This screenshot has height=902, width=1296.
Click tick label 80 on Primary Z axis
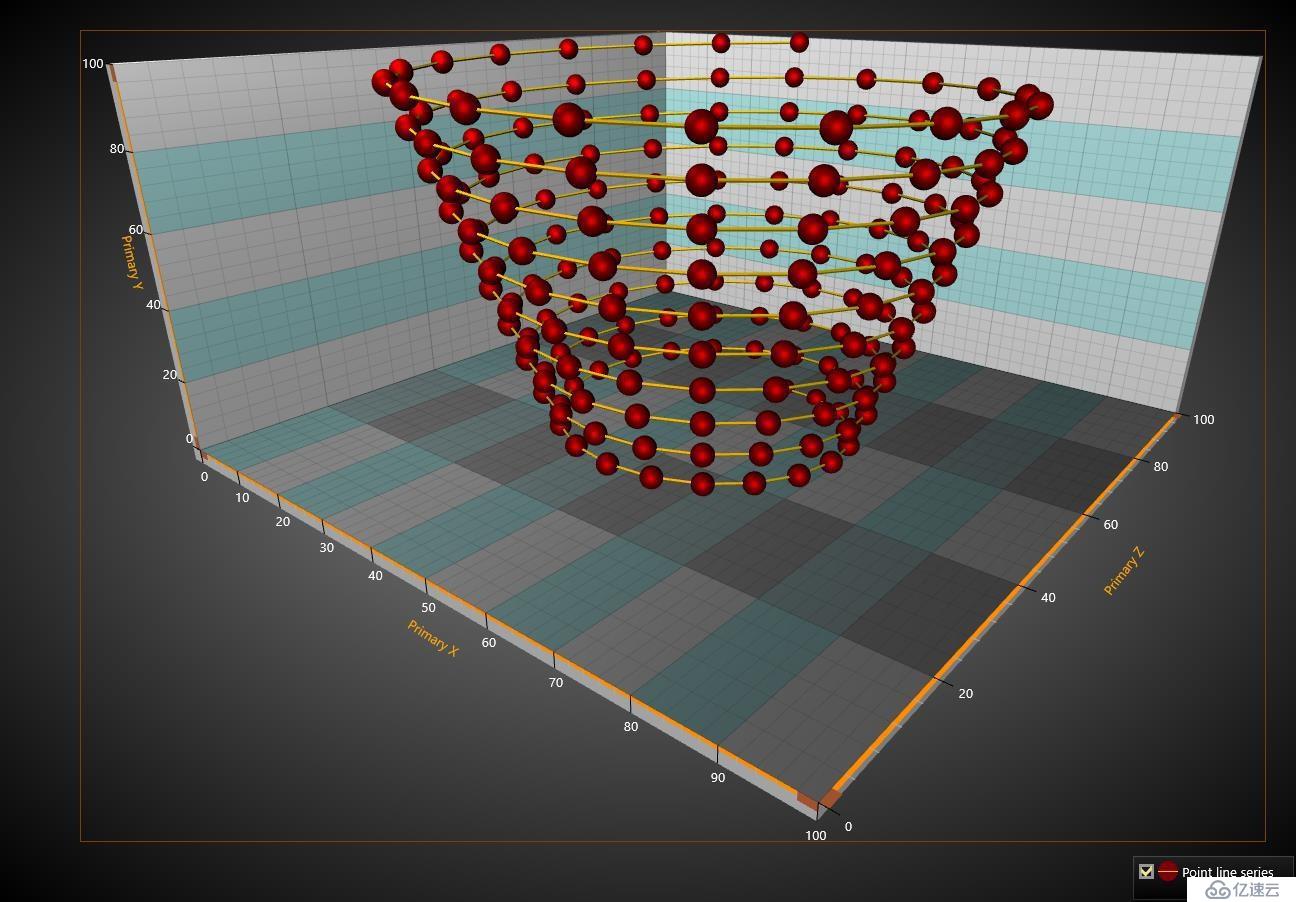point(1160,466)
